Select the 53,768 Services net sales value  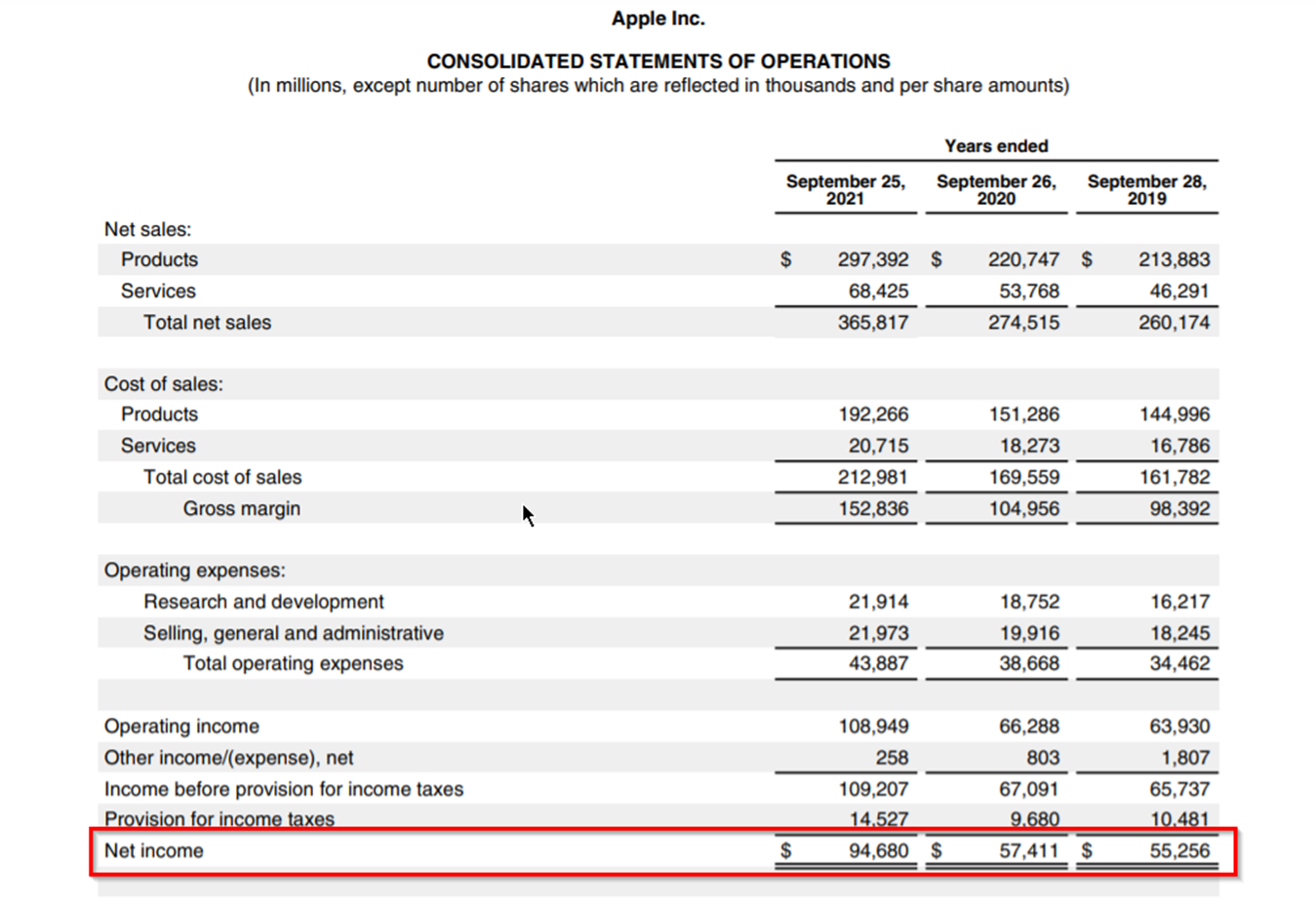(x=1029, y=291)
